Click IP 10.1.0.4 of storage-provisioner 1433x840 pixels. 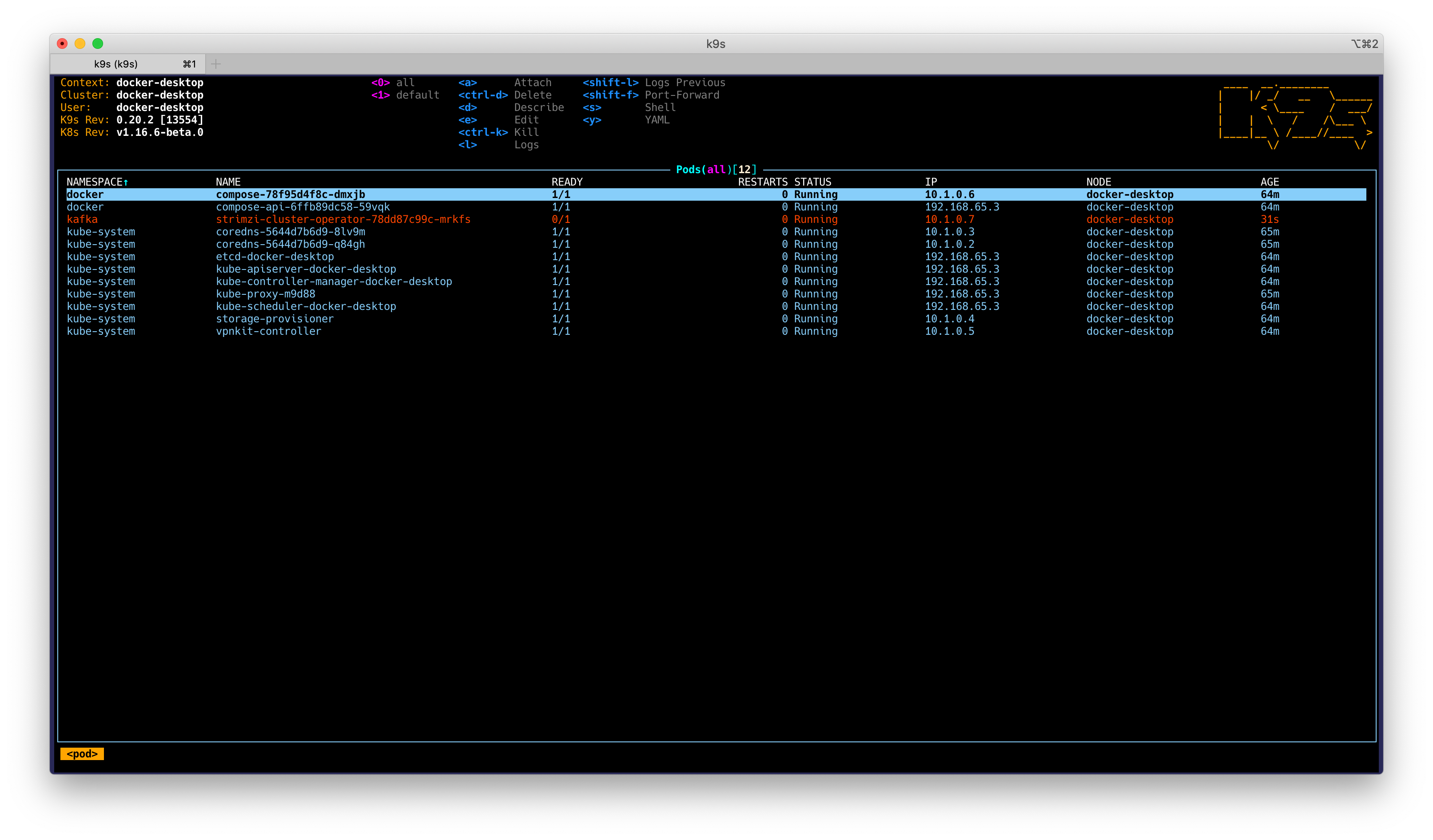(949, 319)
